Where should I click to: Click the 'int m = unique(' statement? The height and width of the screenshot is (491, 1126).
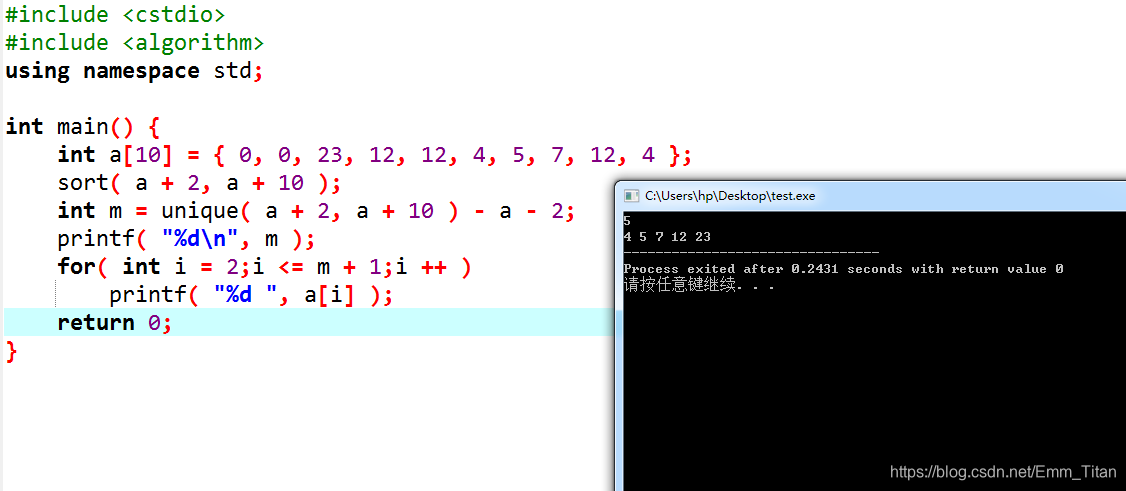point(316,211)
